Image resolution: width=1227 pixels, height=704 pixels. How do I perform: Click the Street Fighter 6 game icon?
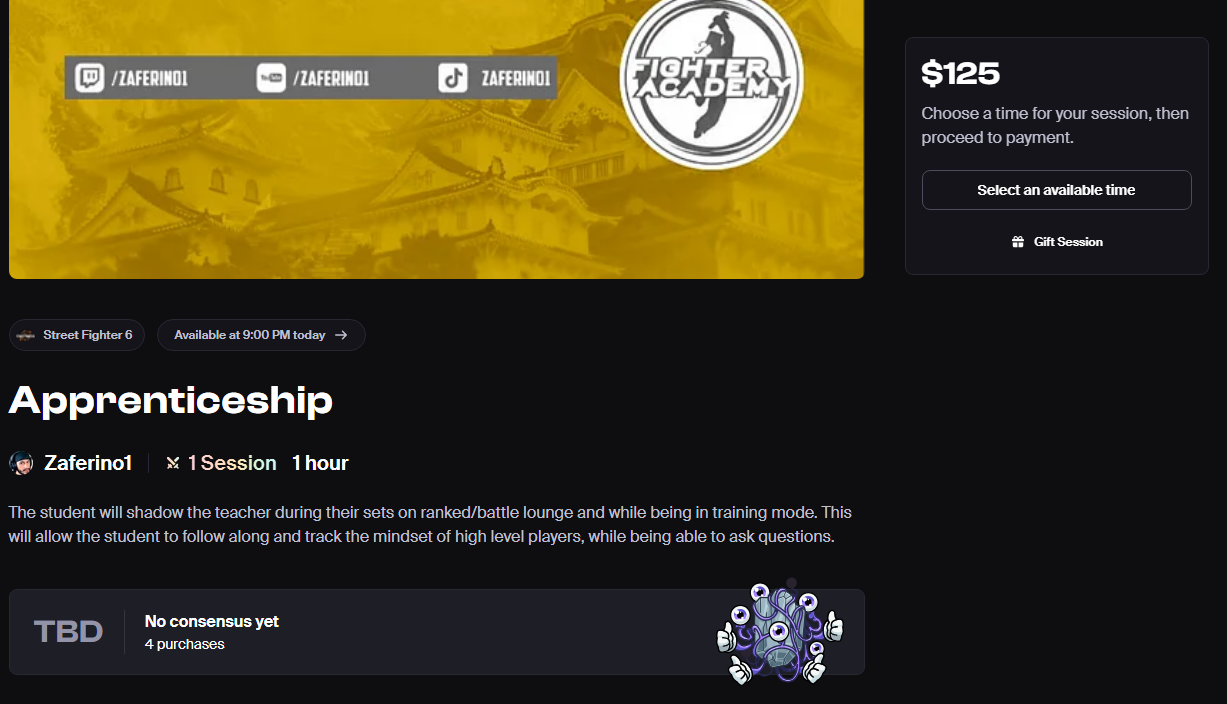click(x=27, y=335)
